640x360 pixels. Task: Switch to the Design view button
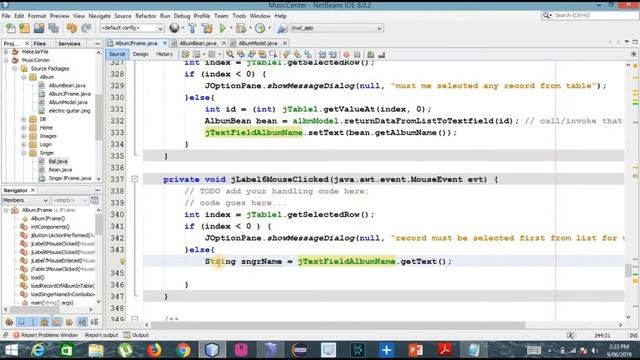click(140, 54)
